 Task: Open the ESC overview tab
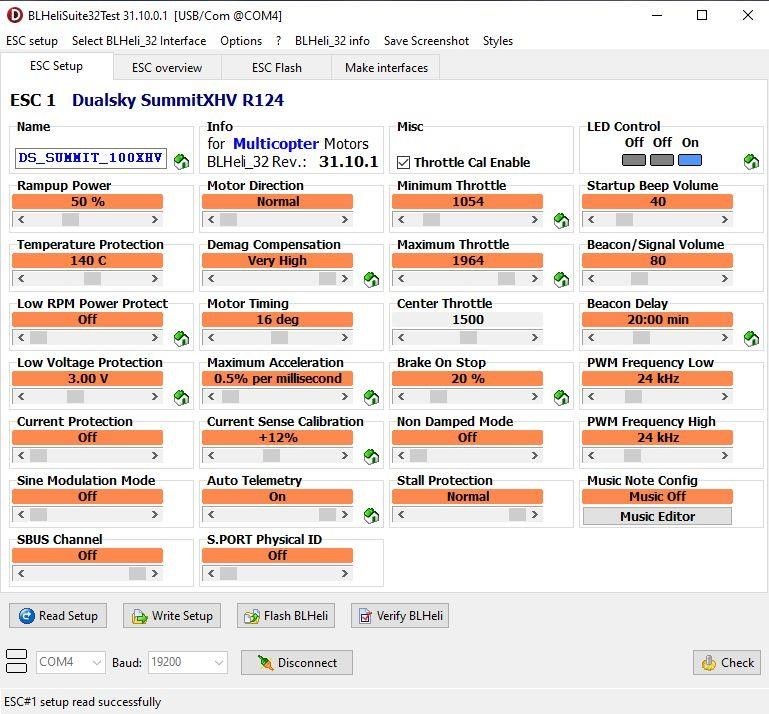point(166,68)
